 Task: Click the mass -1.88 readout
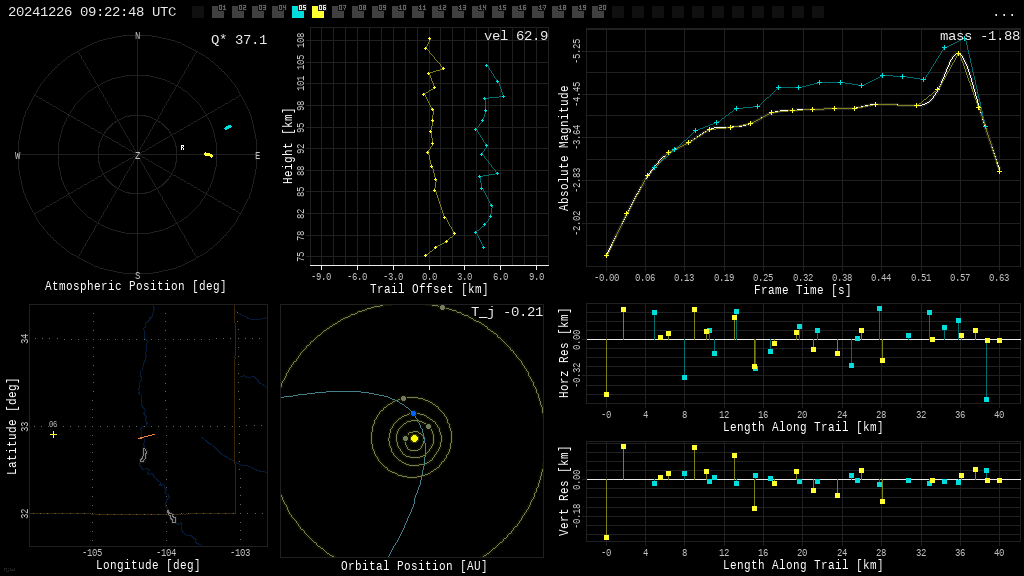click(979, 36)
